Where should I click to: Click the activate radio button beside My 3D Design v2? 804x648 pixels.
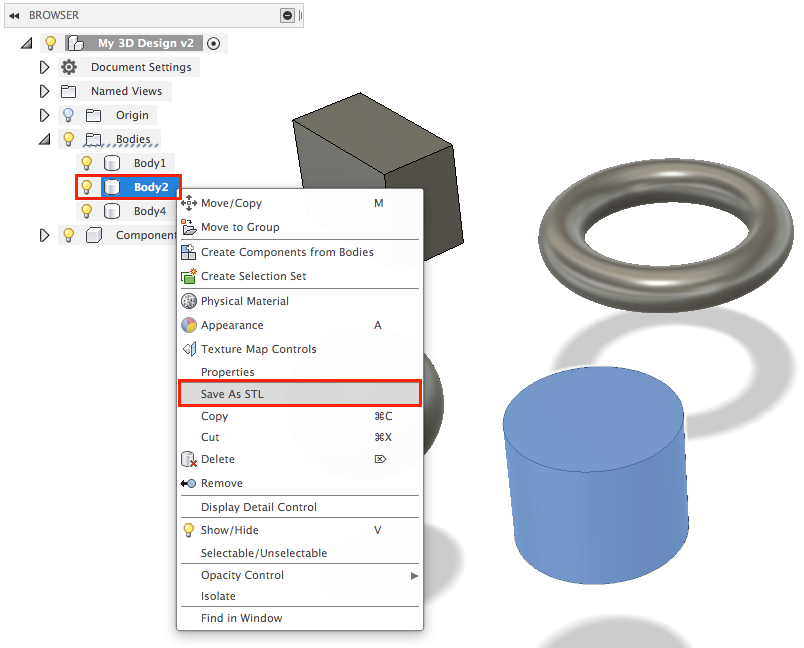(x=213, y=43)
